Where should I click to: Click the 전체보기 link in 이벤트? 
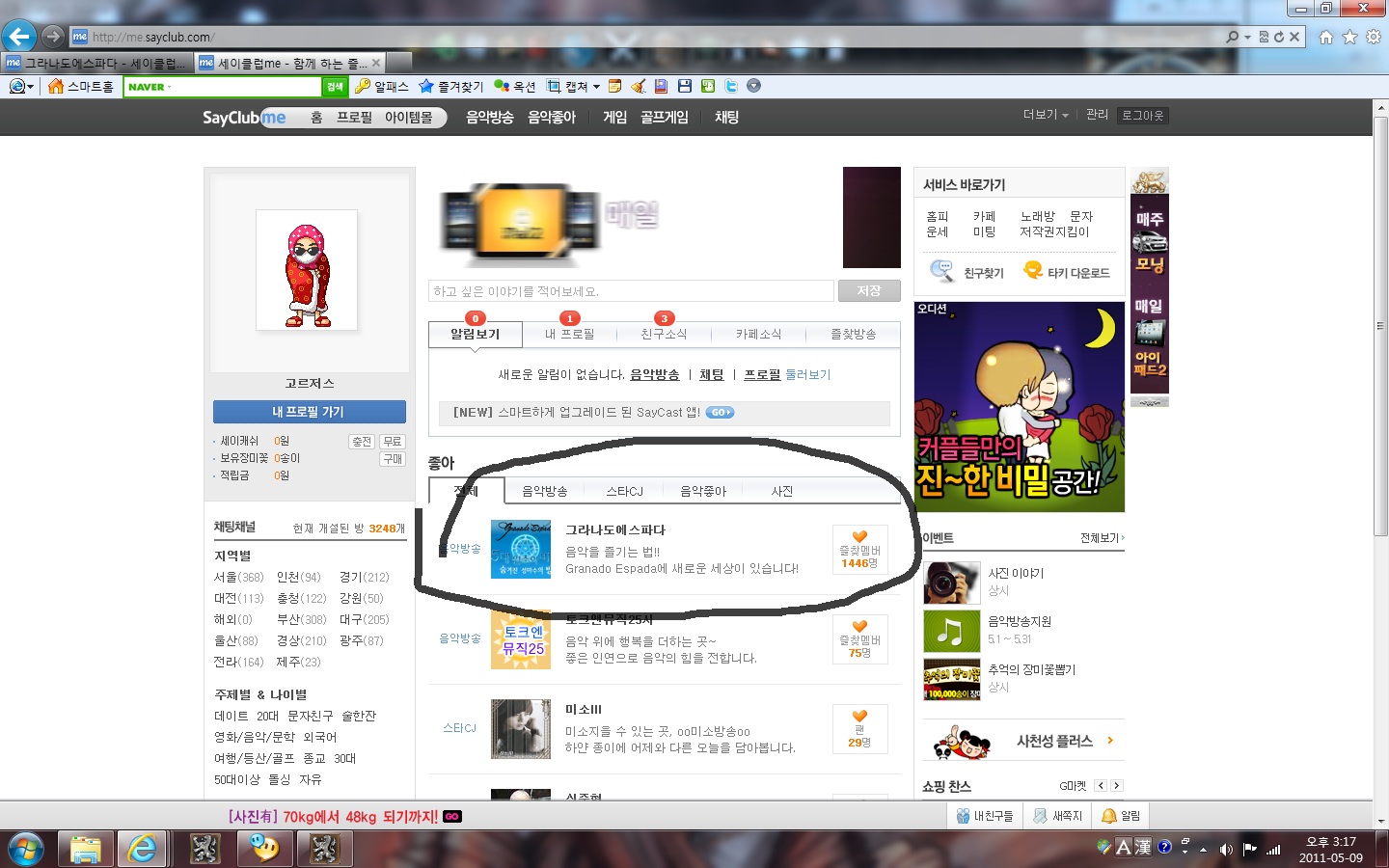tap(1103, 537)
